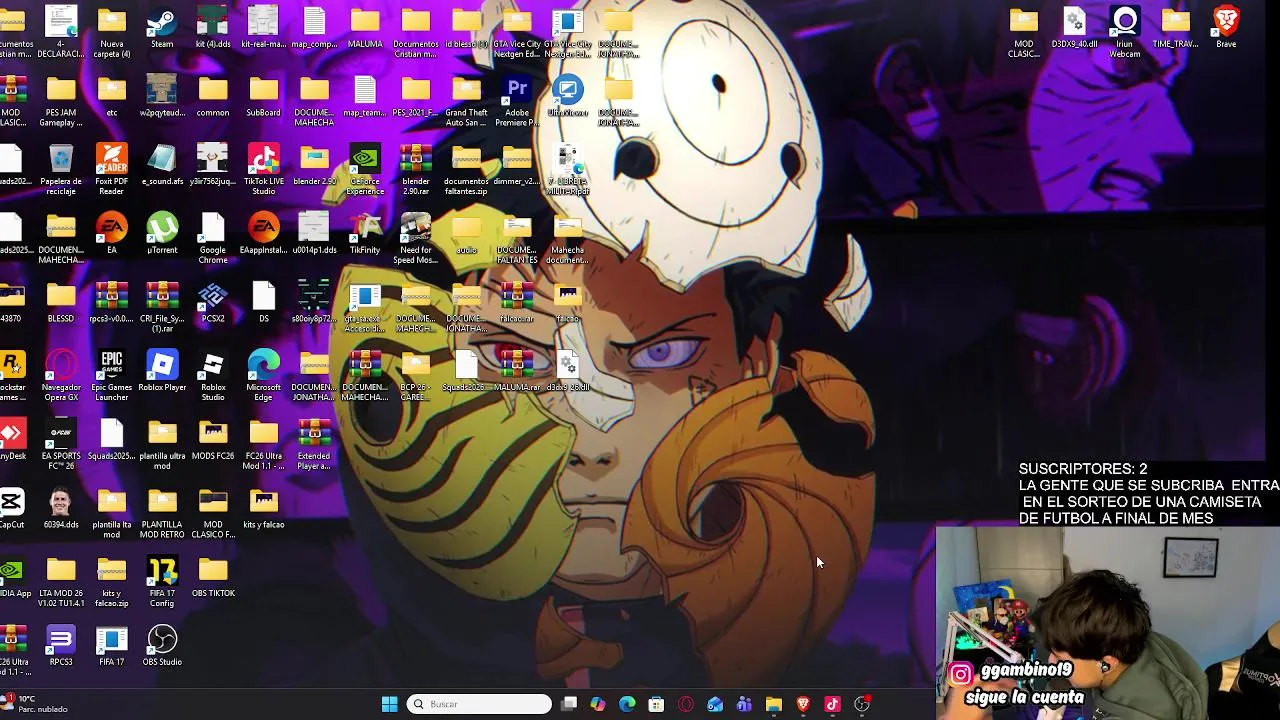Select the Iriun Webcam shortcut
This screenshot has height=720, width=1280.
tap(1125, 33)
